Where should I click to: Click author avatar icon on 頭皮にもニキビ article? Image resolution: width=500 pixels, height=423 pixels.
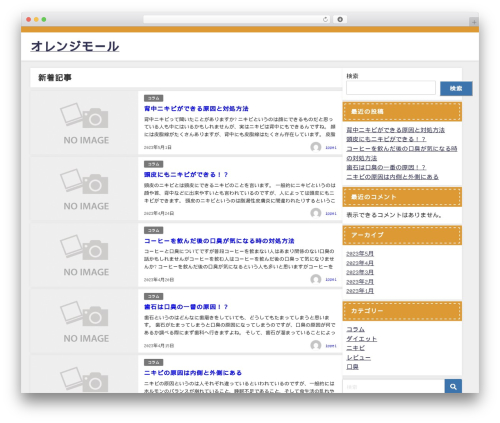click(x=316, y=213)
